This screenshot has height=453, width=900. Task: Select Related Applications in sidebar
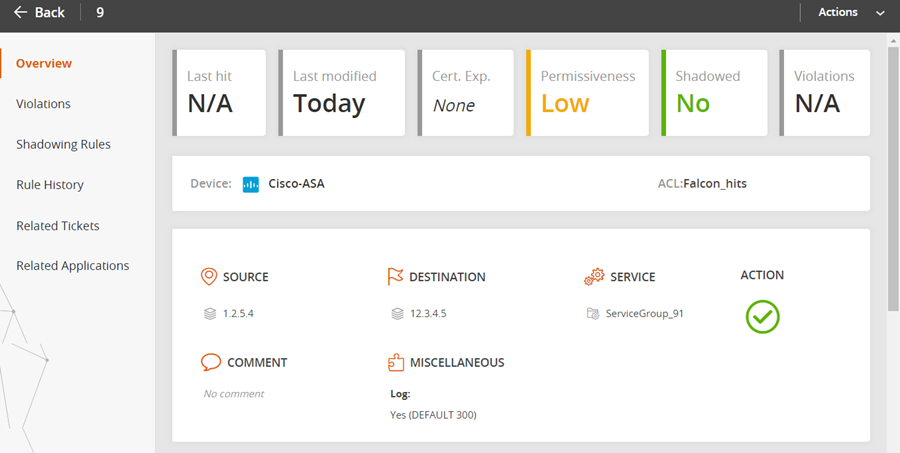click(x=72, y=266)
